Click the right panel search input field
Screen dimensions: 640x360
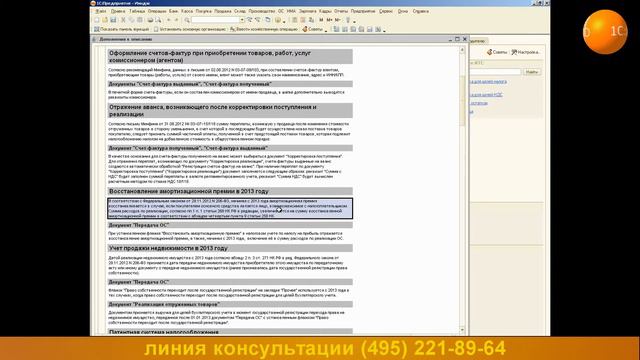click(x=495, y=72)
